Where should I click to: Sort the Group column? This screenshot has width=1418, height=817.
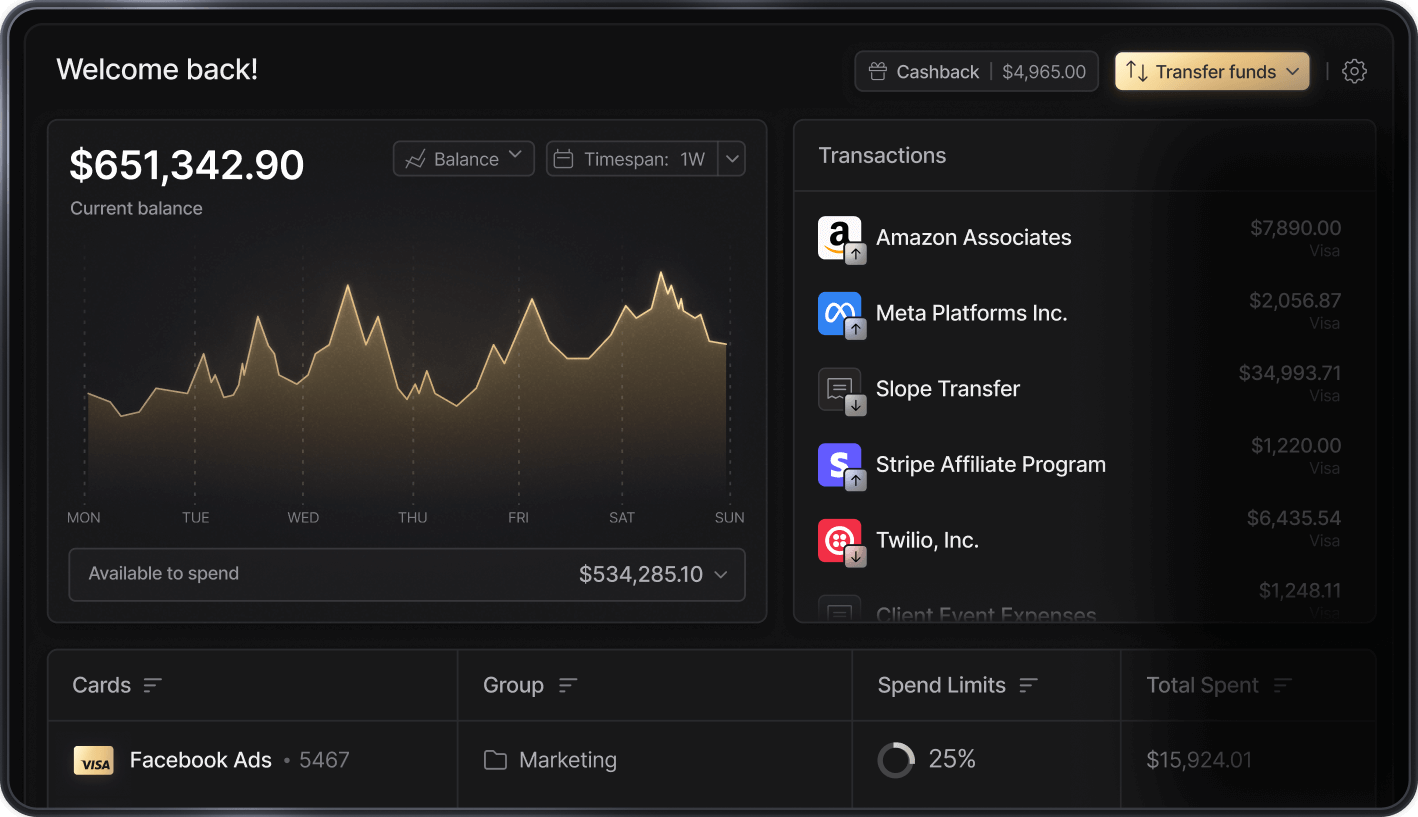pyautogui.click(x=568, y=686)
